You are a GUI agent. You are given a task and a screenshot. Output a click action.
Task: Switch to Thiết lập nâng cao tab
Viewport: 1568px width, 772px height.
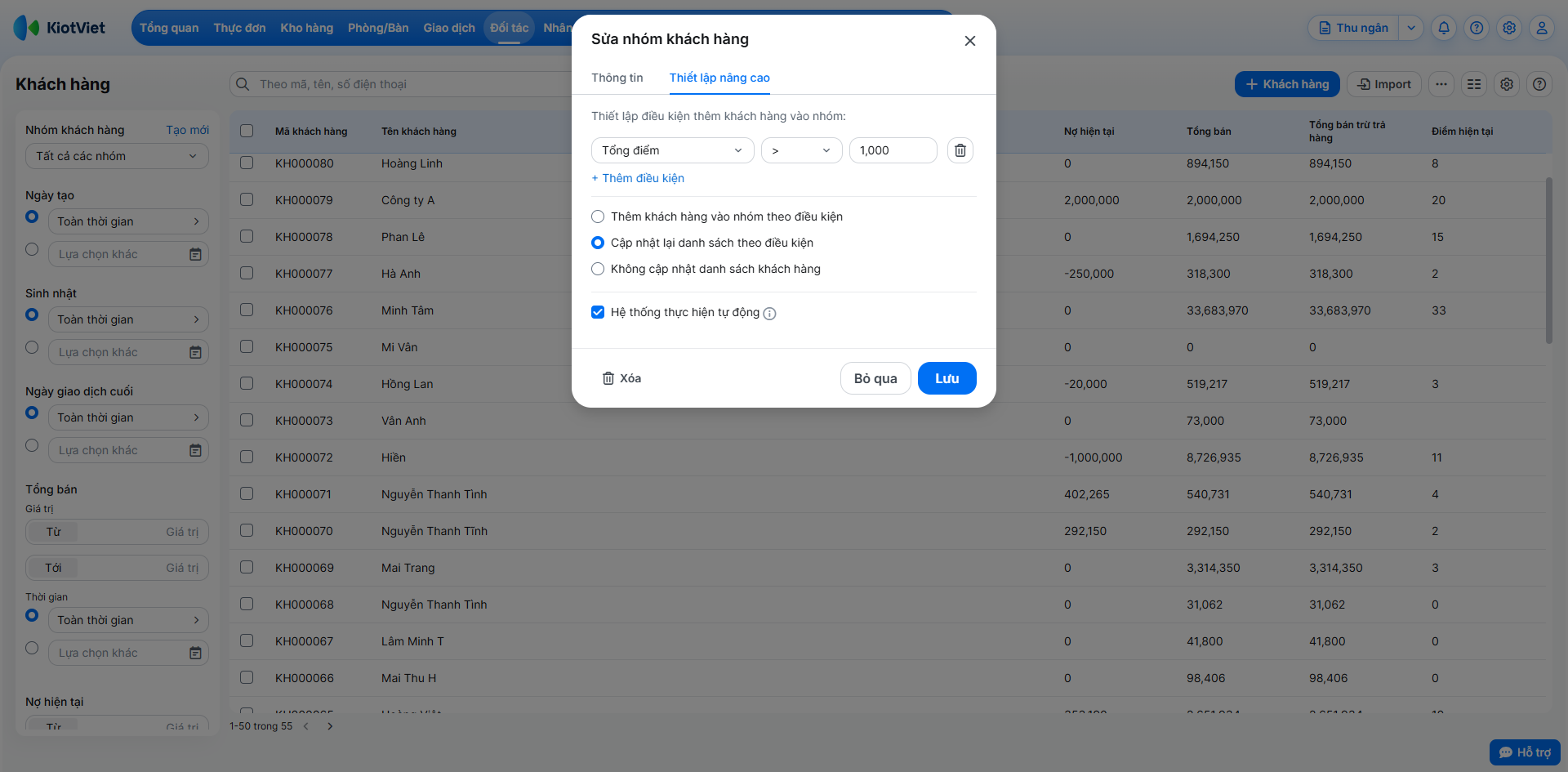(719, 78)
